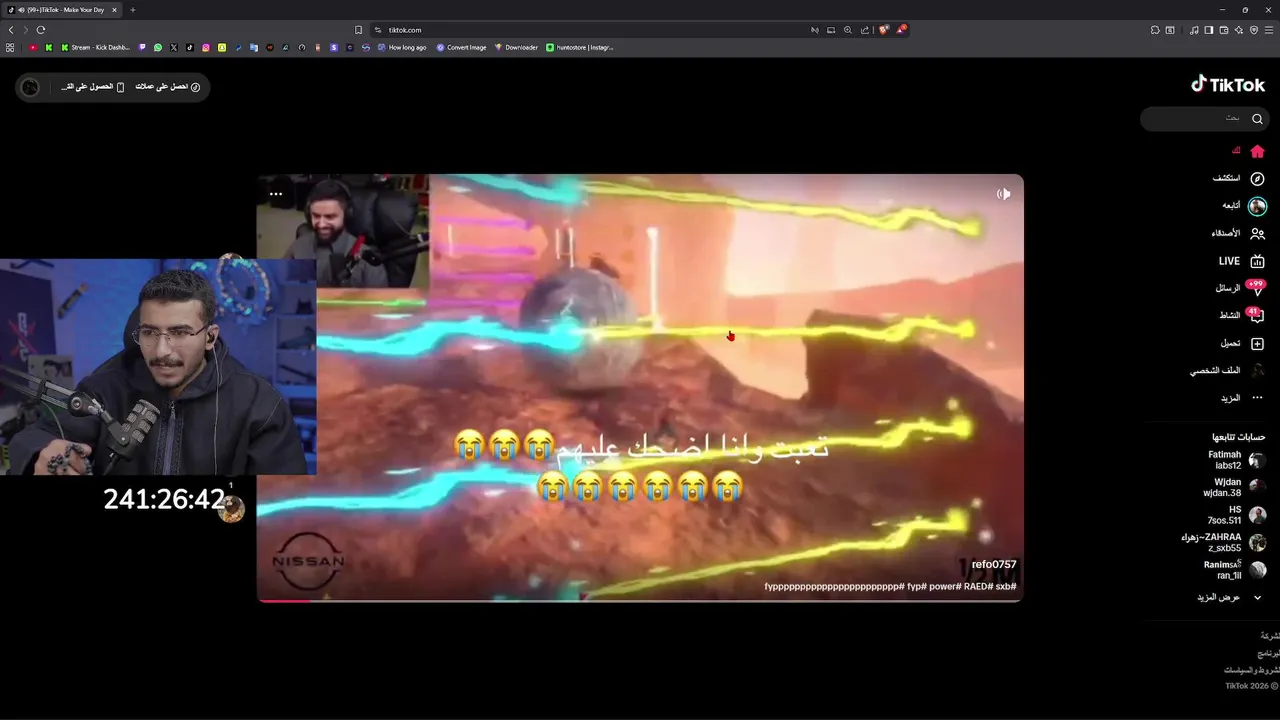Click the #RAED hashtag in caption

(x=977, y=586)
